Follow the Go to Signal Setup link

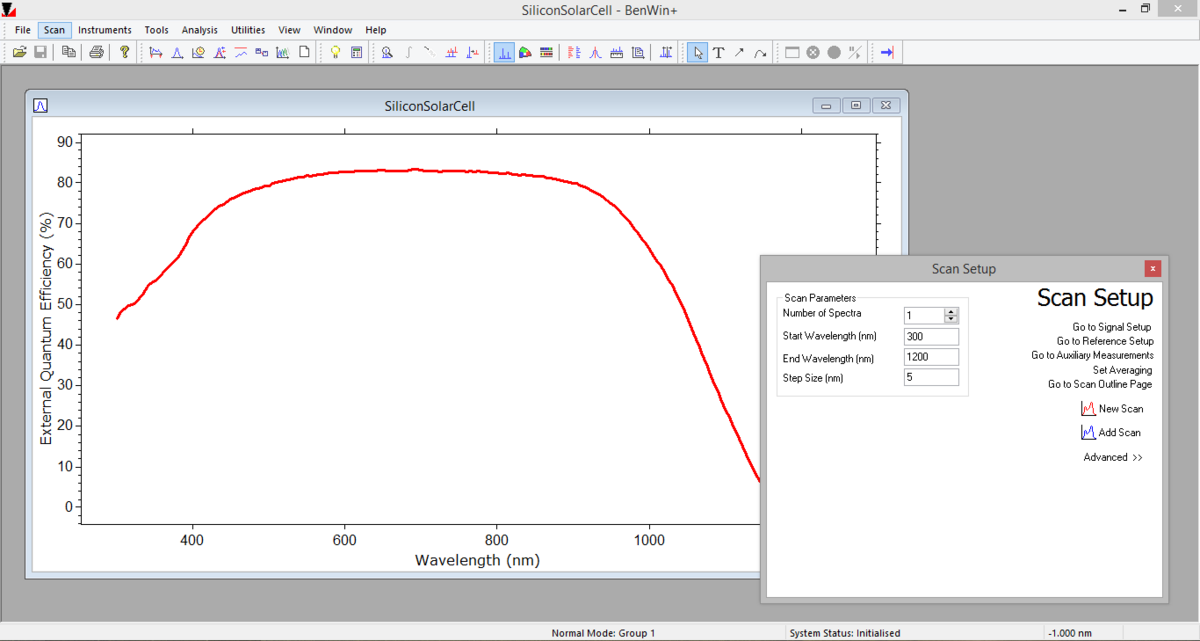1111,327
